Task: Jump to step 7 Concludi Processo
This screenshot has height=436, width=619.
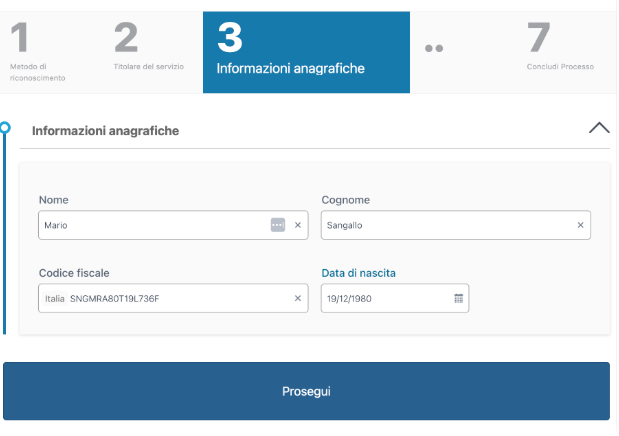Action: click(x=560, y=52)
